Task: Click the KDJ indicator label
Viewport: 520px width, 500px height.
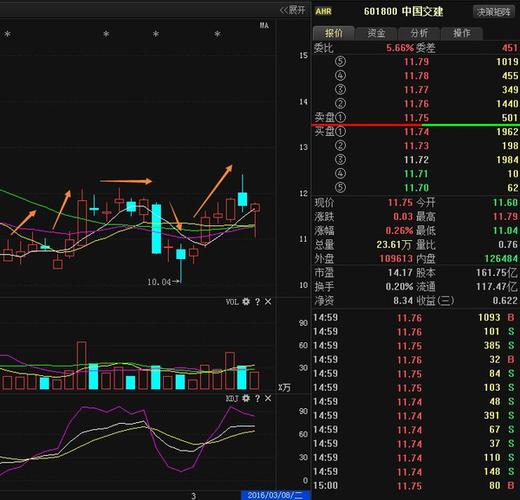Action: 232,398
